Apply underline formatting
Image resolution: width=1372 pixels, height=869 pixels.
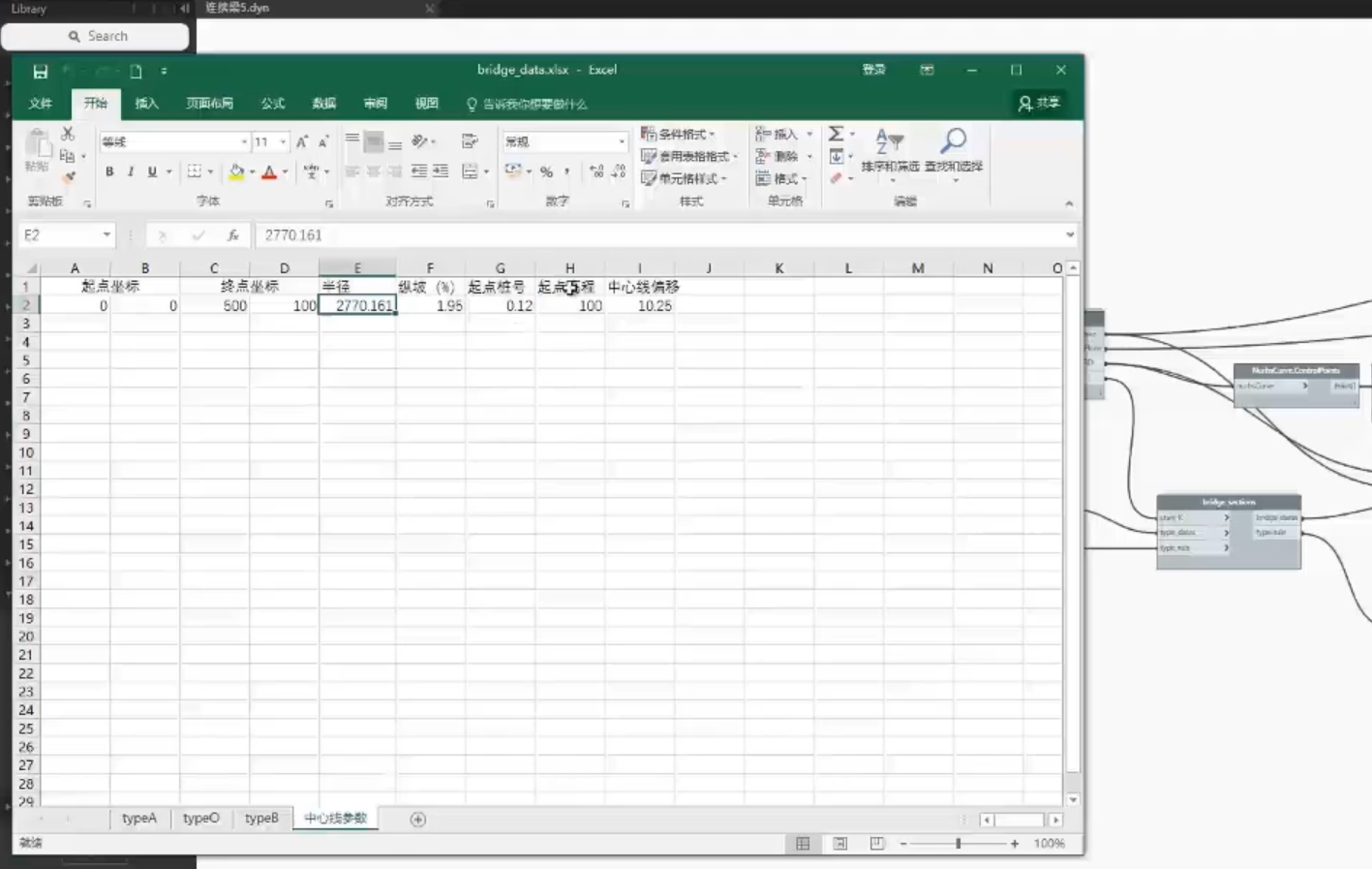pyautogui.click(x=152, y=172)
